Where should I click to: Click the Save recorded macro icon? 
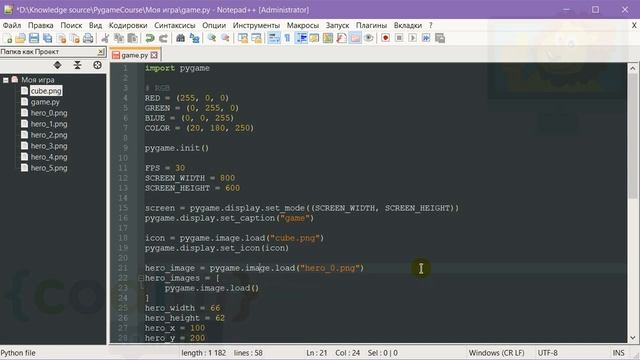(x=440, y=38)
